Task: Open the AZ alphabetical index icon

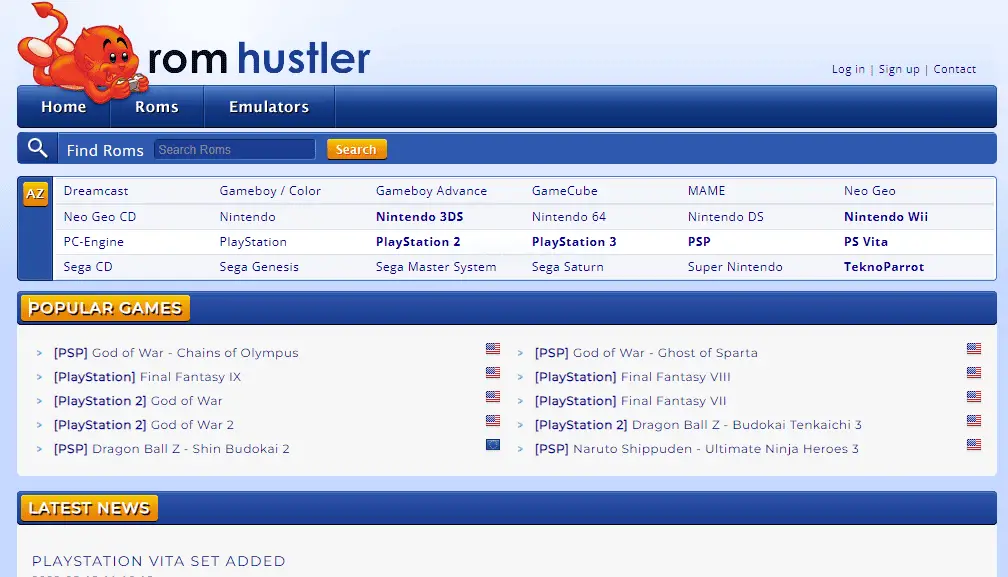Action: coord(35,193)
